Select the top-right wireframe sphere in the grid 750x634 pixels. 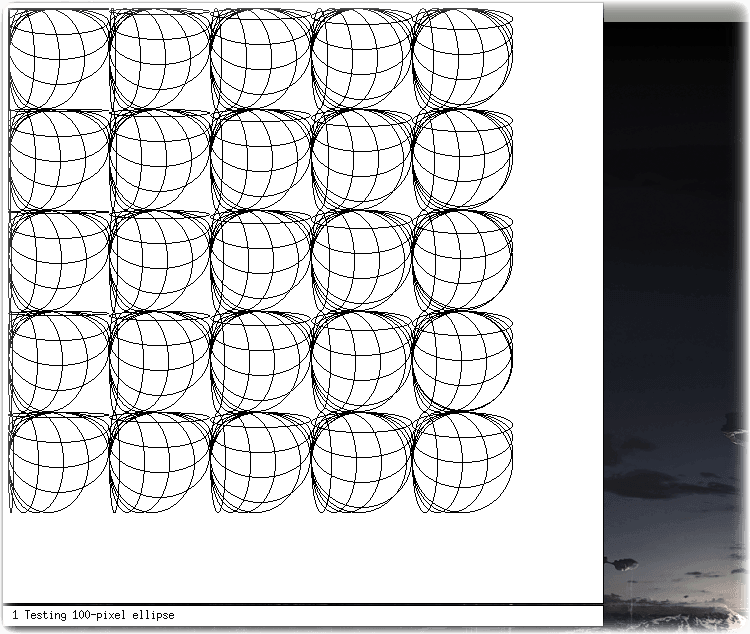463,59
